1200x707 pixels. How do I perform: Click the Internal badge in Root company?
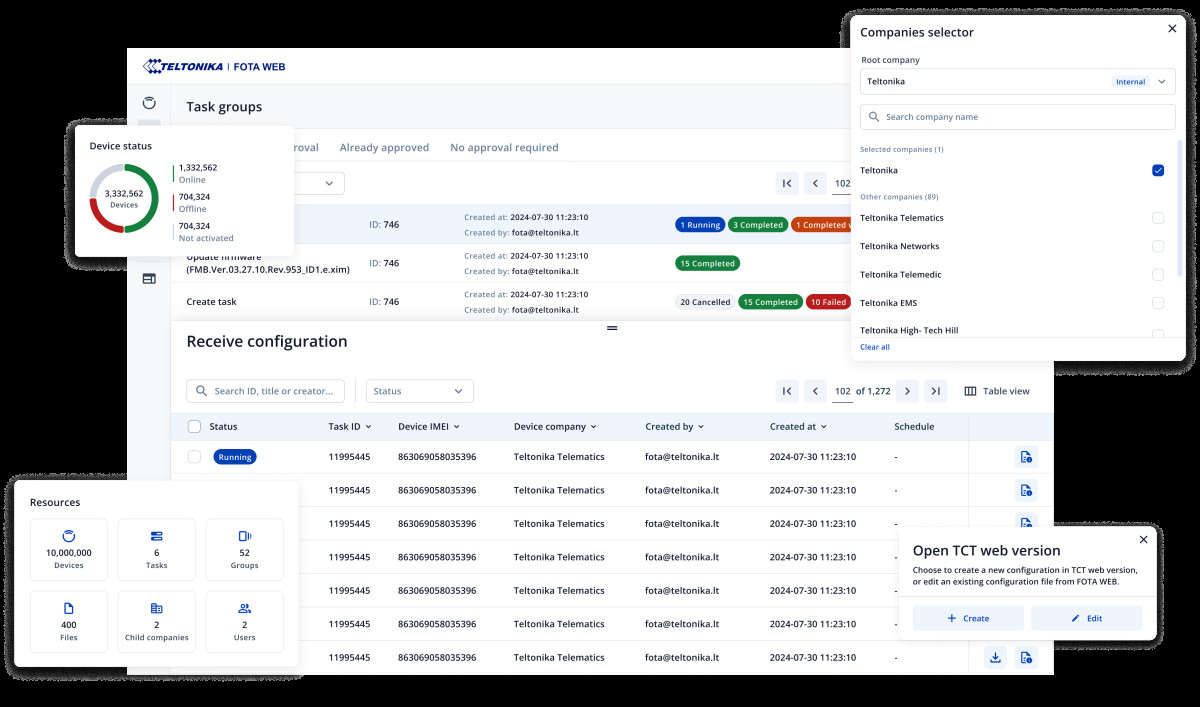pyautogui.click(x=1131, y=82)
